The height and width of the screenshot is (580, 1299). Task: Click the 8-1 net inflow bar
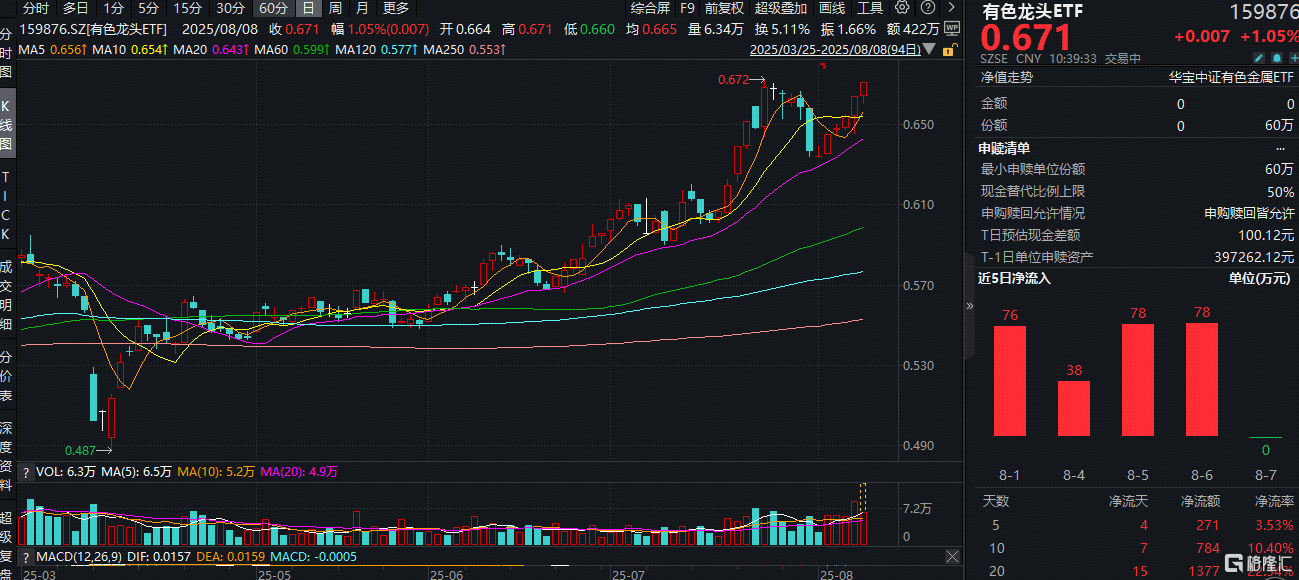pos(1010,381)
